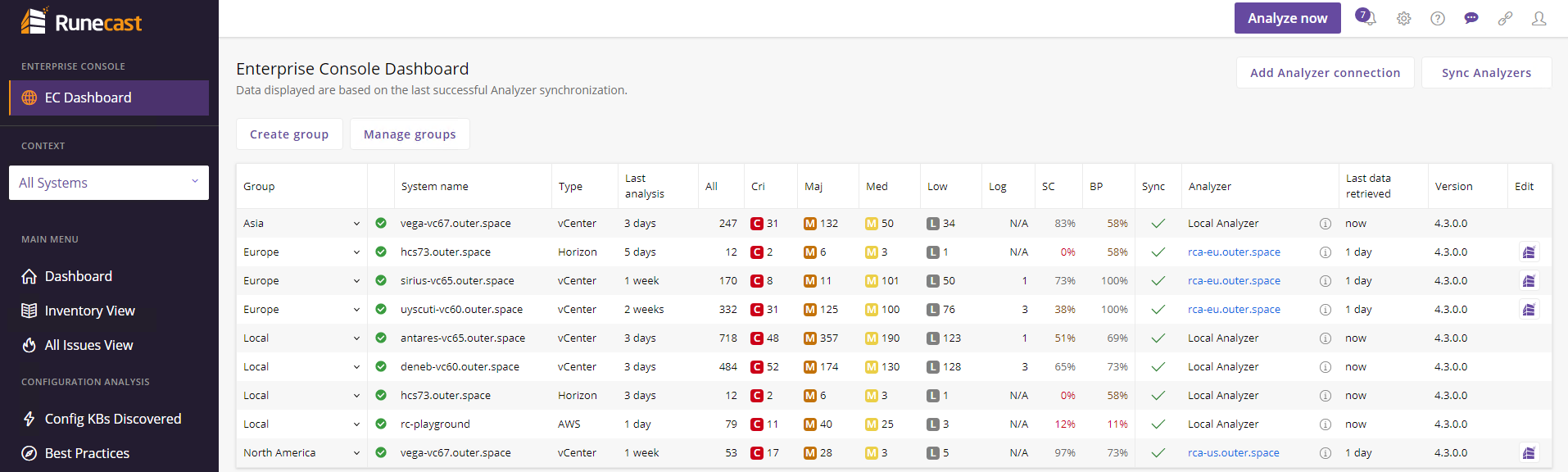The width and height of the screenshot is (1568, 472).
Task: Click the edit icon for North America row
Action: 1529,453
